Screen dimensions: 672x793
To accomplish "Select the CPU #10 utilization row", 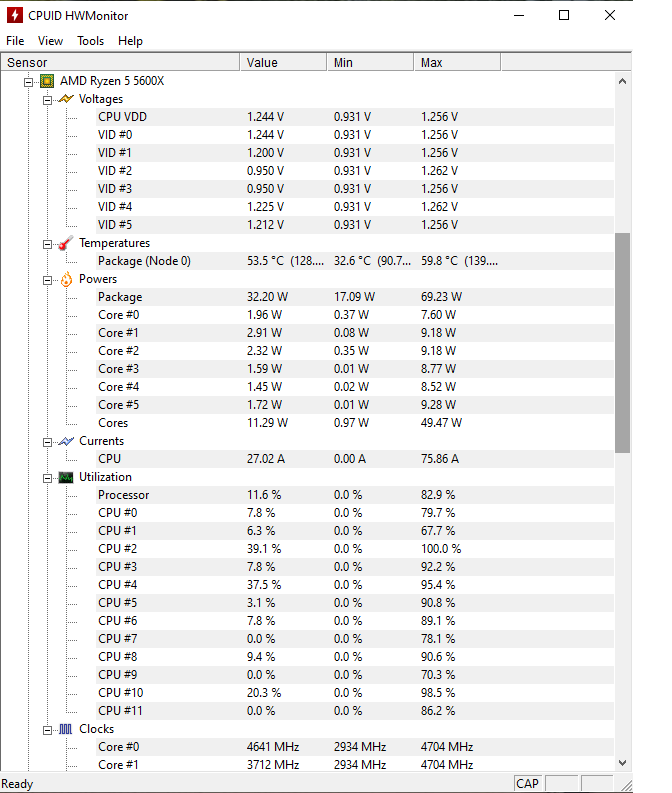I will click(355, 693).
